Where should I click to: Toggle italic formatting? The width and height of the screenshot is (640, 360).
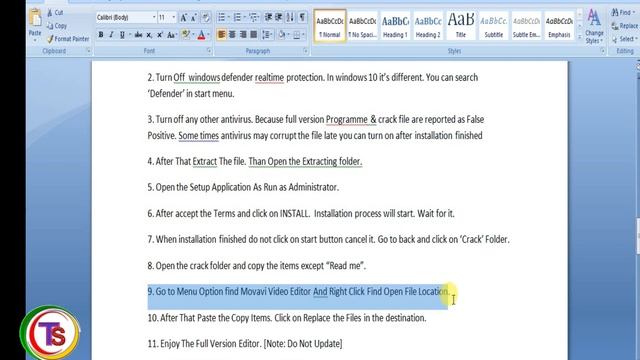pos(111,35)
